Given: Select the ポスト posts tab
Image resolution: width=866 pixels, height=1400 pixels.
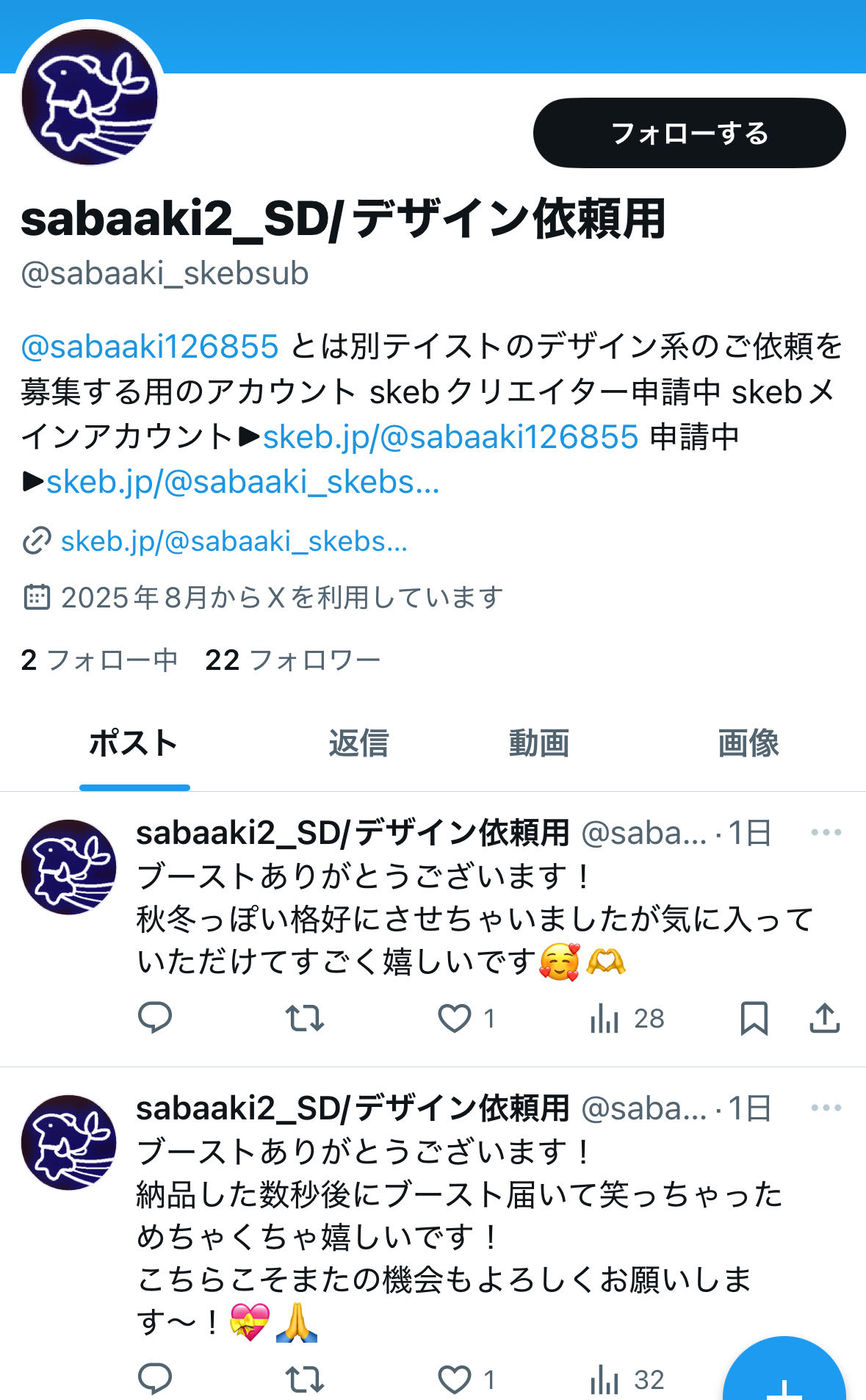Looking at the screenshot, I should click(x=134, y=743).
